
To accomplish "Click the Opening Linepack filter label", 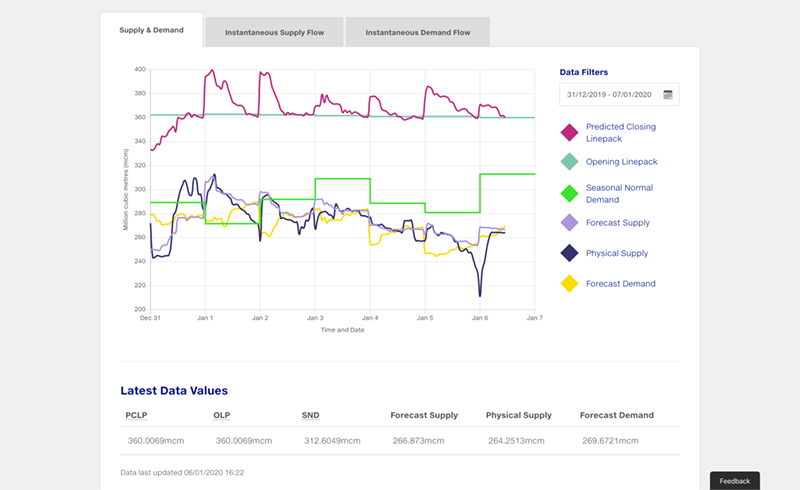I will (621, 162).
